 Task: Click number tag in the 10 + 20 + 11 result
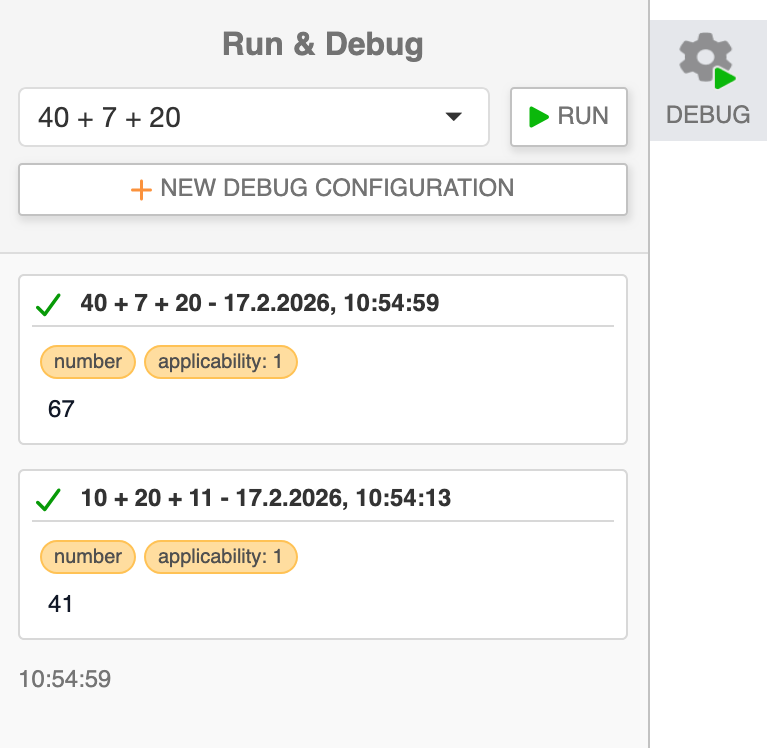point(88,557)
